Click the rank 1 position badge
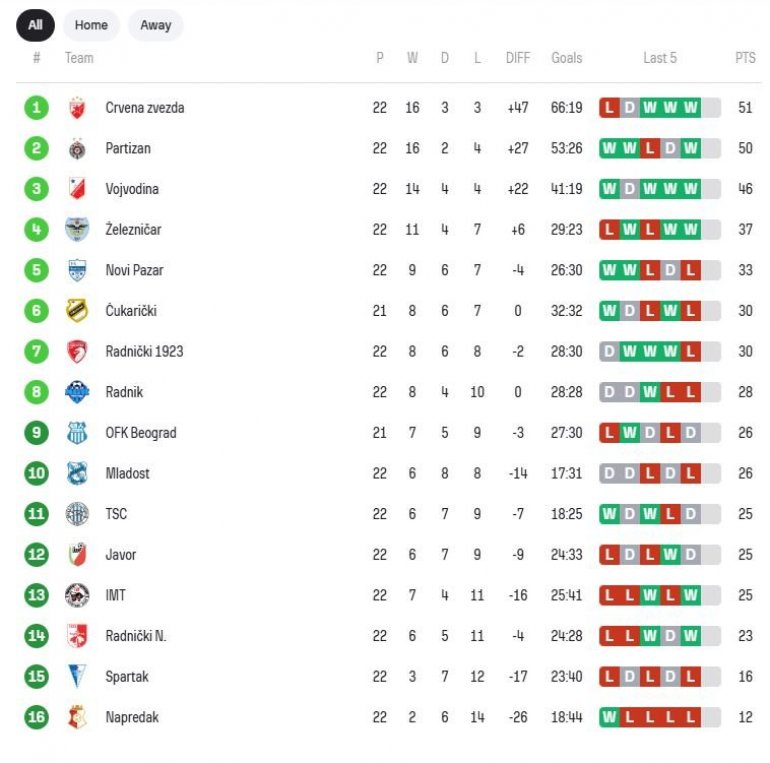770x763 pixels. pos(36,108)
